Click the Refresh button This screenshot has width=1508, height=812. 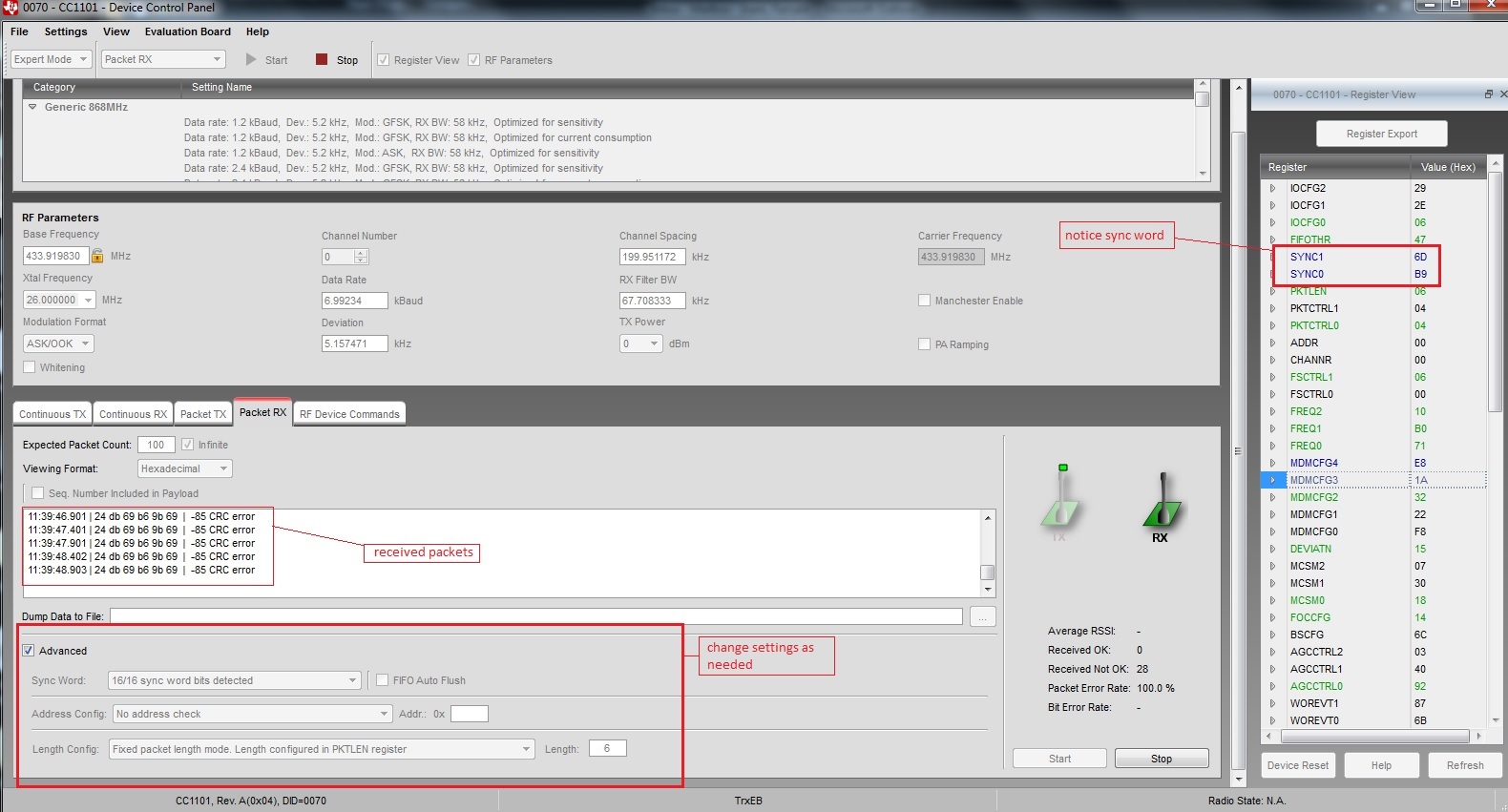click(1465, 765)
